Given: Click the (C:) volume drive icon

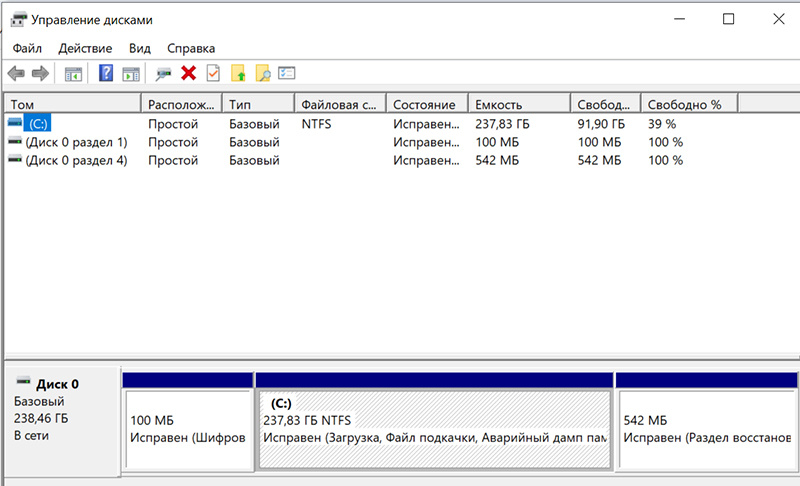Looking at the screenshot, I should point(15,123).
